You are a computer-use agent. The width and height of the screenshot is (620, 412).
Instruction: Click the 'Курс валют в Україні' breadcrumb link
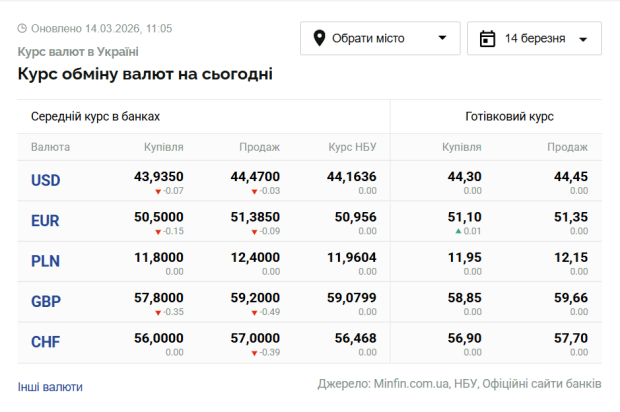click(78, 52)
